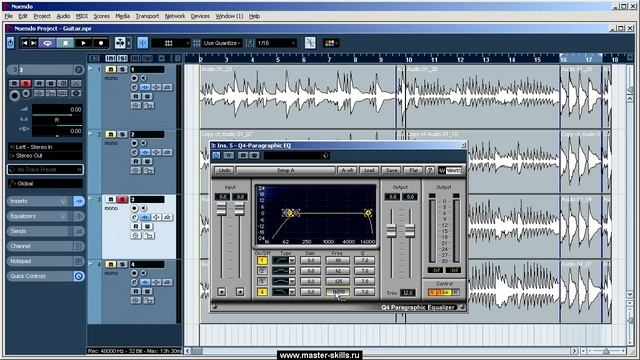Click the band 1 Gain value field
Viewport: 640px width, 360px height.
pos(311,260)
